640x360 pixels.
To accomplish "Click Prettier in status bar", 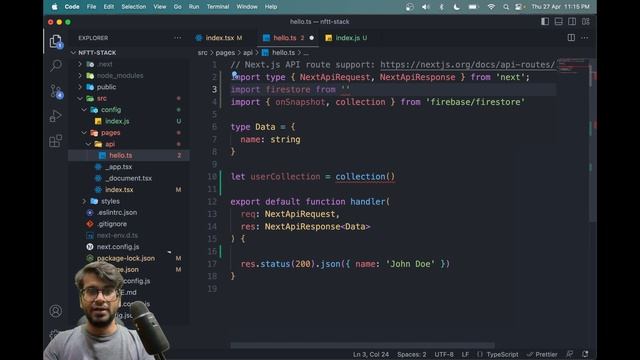I will coord(542,354).
